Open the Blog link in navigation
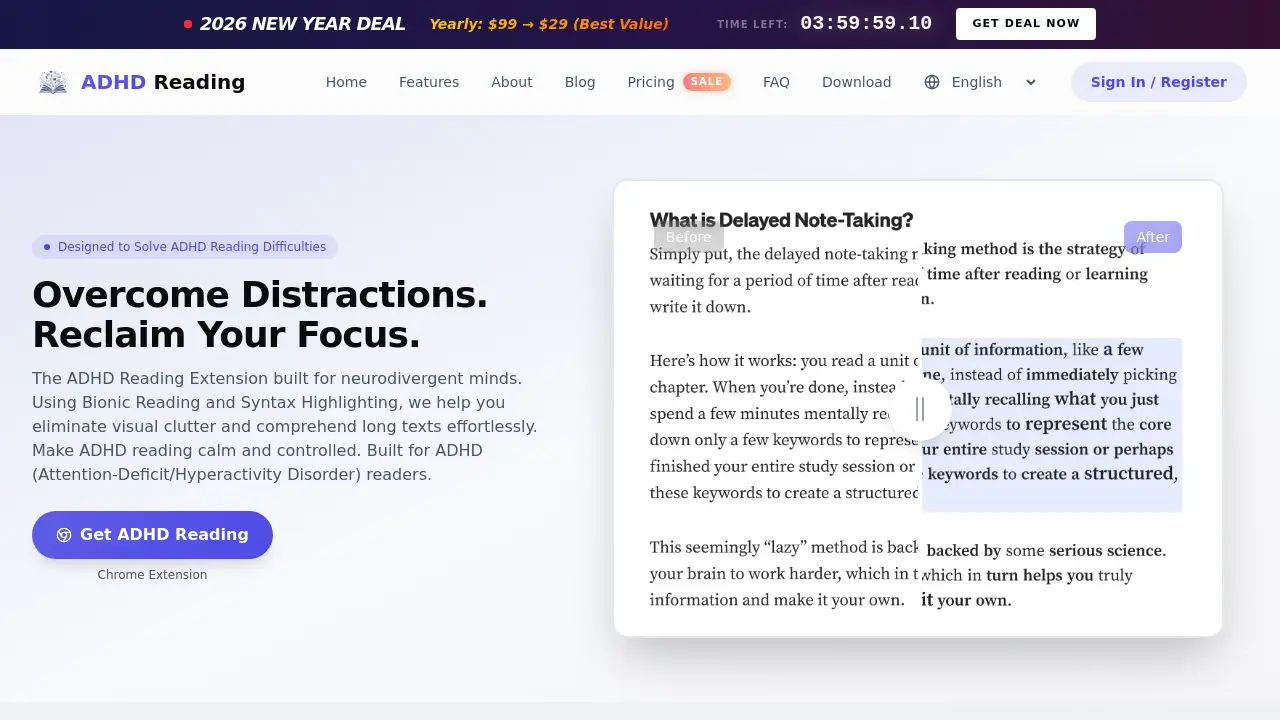The image size is (1280, 720). 580,82
